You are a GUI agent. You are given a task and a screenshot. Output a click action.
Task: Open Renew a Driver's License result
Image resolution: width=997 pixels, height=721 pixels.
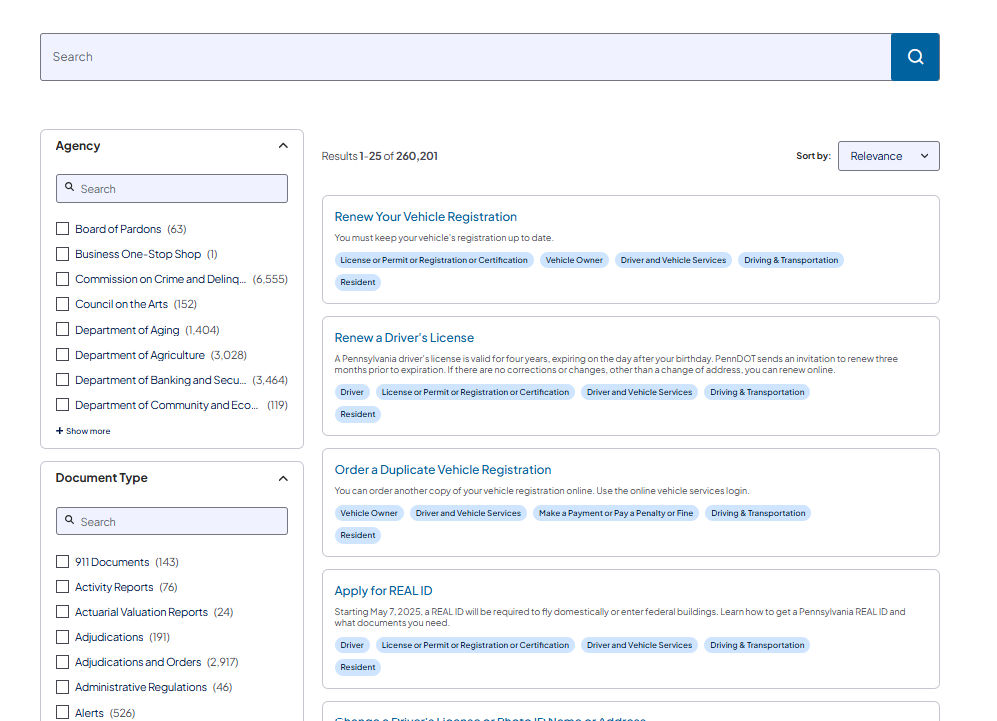(x=404, y=338)
